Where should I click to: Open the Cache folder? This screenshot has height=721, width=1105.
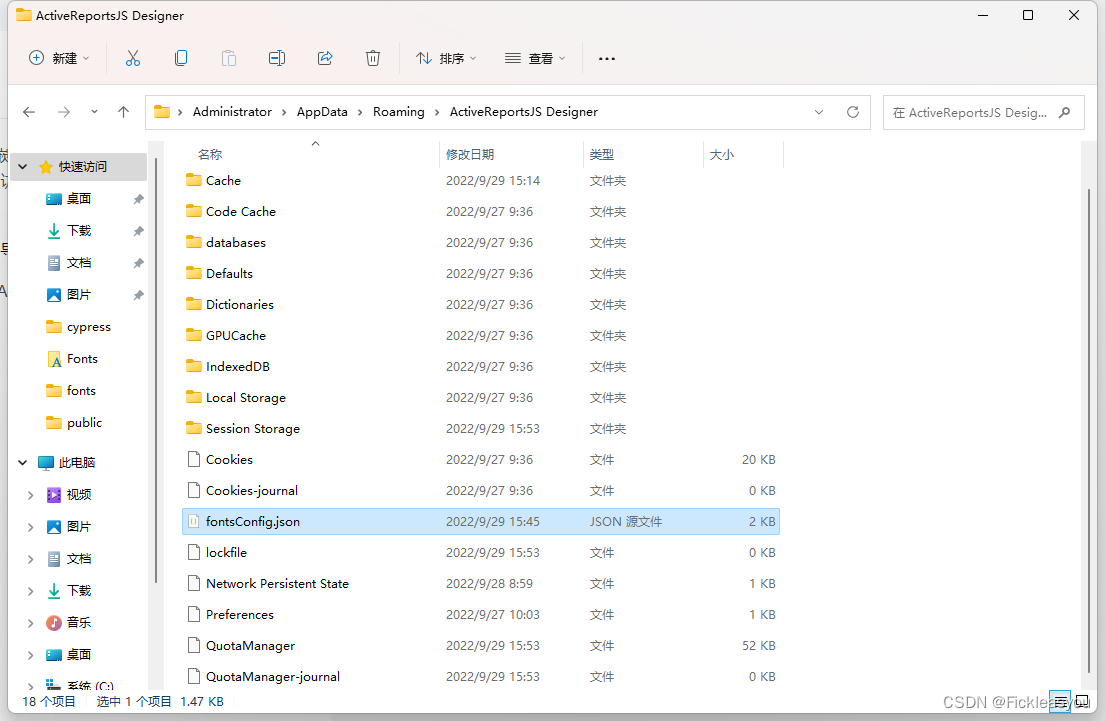222,180
